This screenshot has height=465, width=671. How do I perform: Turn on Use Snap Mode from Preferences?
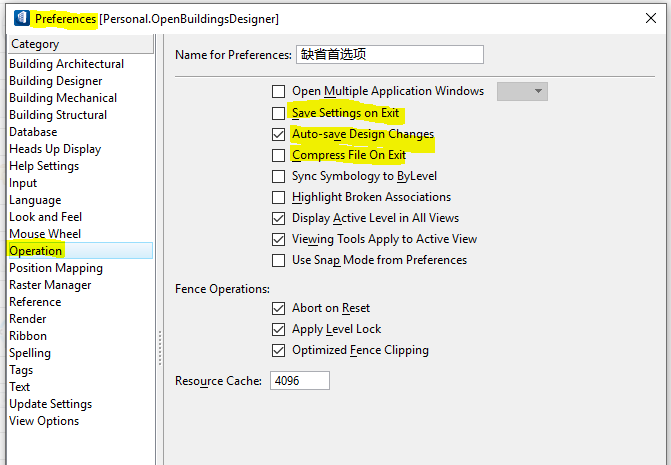[x=279, y=260]
